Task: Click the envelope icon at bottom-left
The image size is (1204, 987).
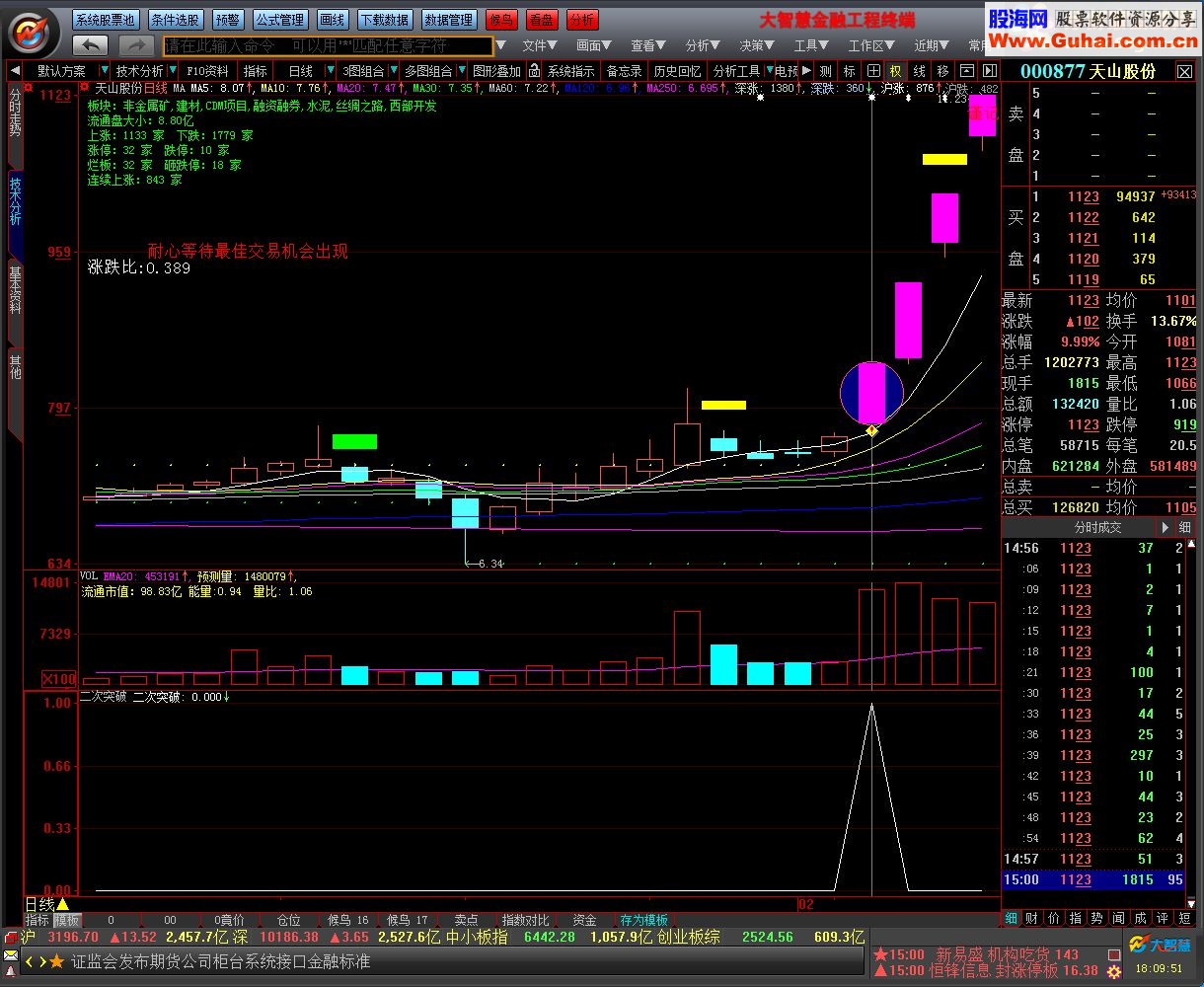Action: point(11,955)
